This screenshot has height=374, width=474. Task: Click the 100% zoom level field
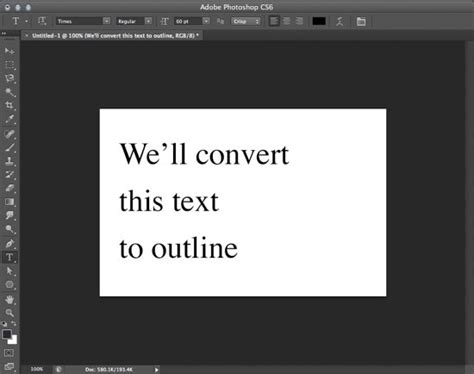coord(37,369)
